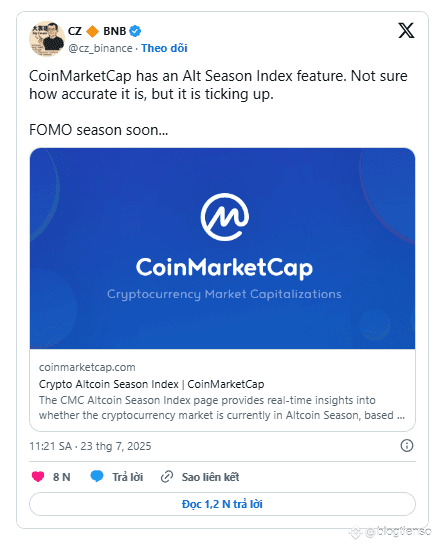
Task: Click the X logo icon
Action: pyautogui.click(x=406, y=30)
